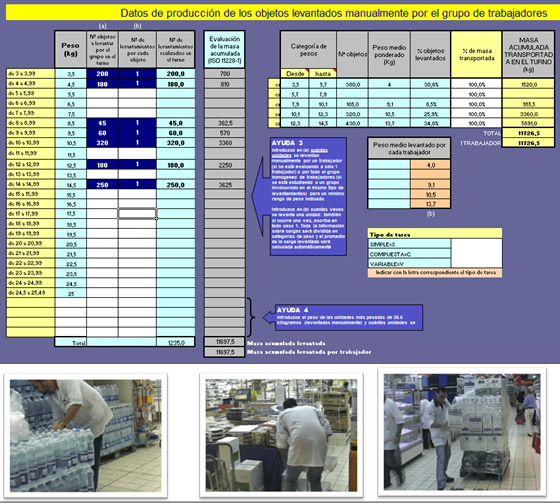Click the empty input cell for 17,5 kg lifts
Screen dimensions: 560x503
tap(137, 214)
